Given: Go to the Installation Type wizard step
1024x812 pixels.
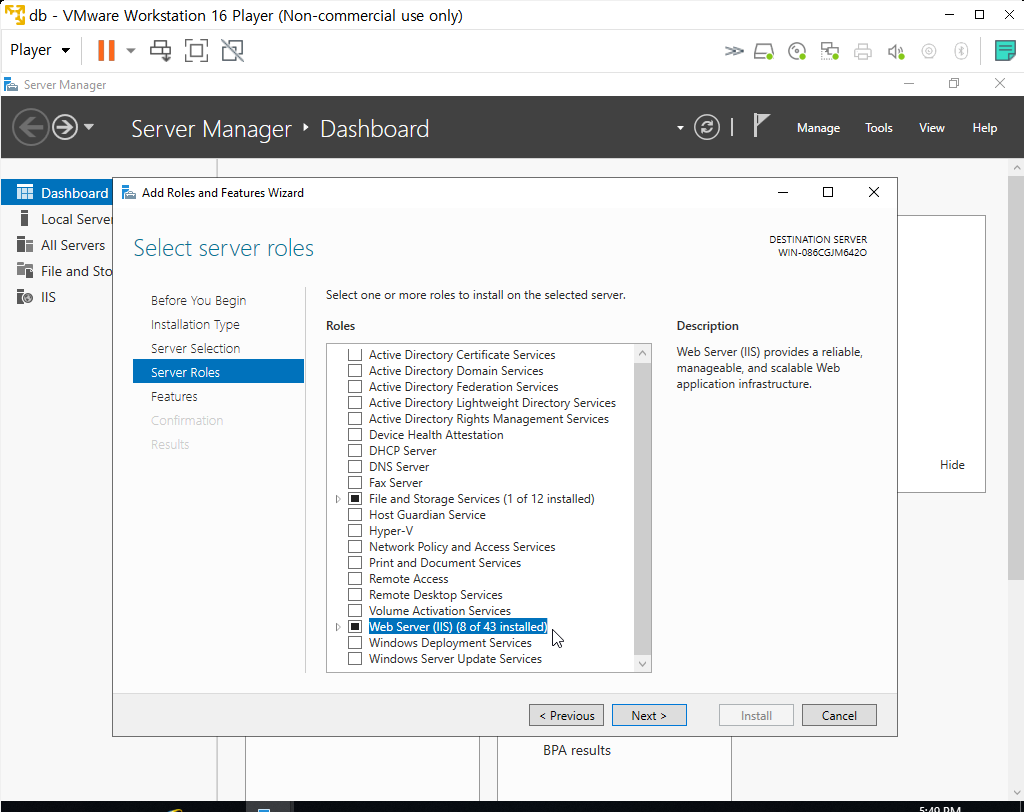Looking at the screenshot, I should 195,325.
